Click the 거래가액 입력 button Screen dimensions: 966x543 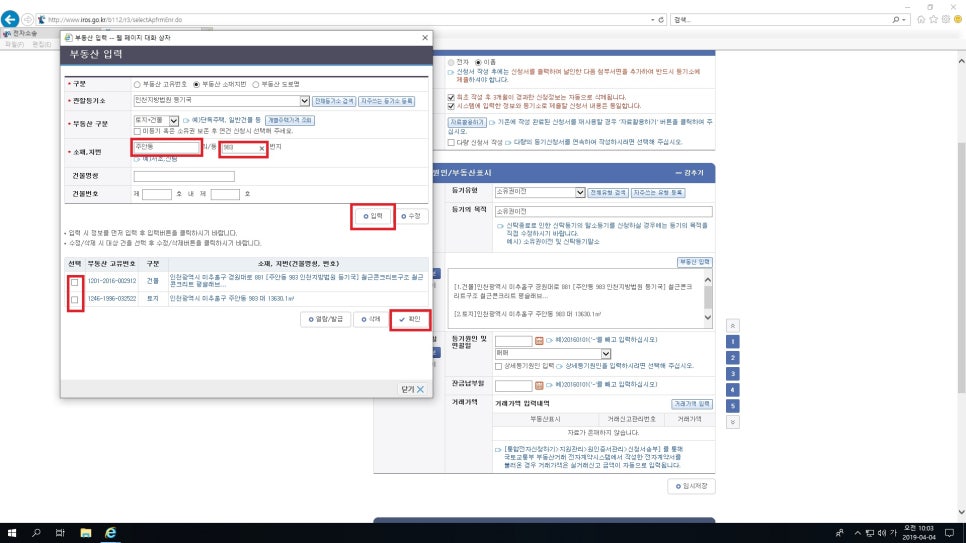(692, 404)
